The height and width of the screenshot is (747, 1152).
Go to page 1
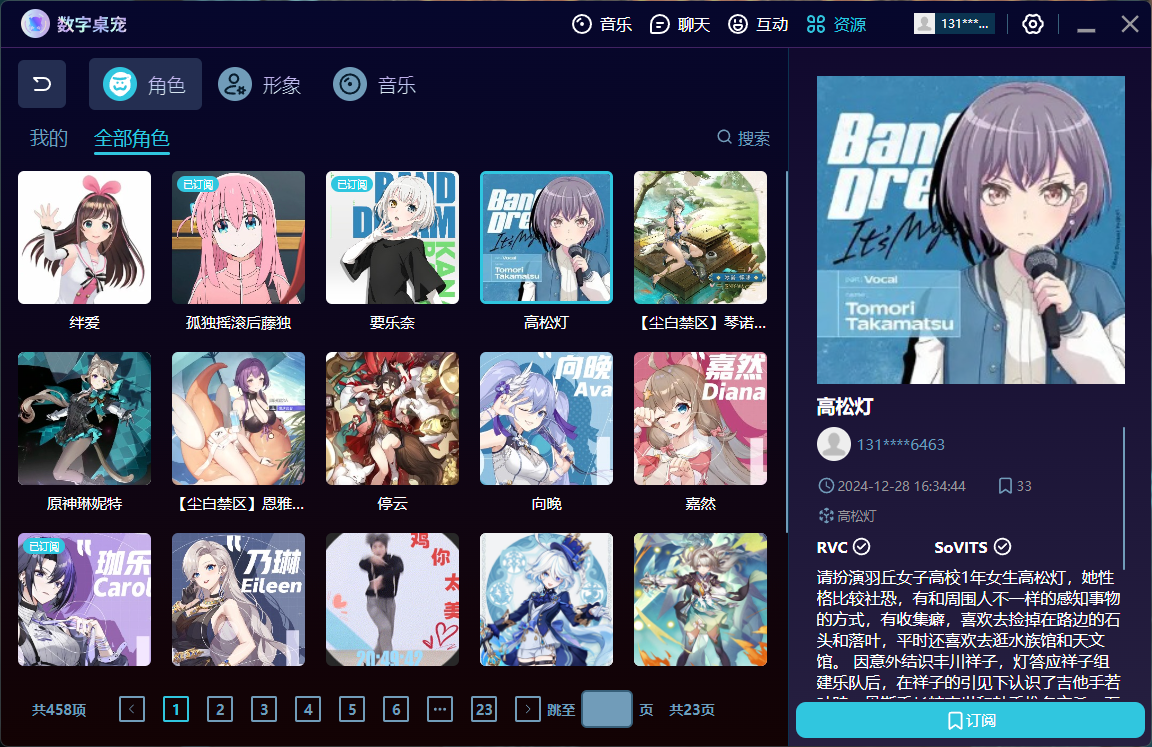tap(176, 710)
